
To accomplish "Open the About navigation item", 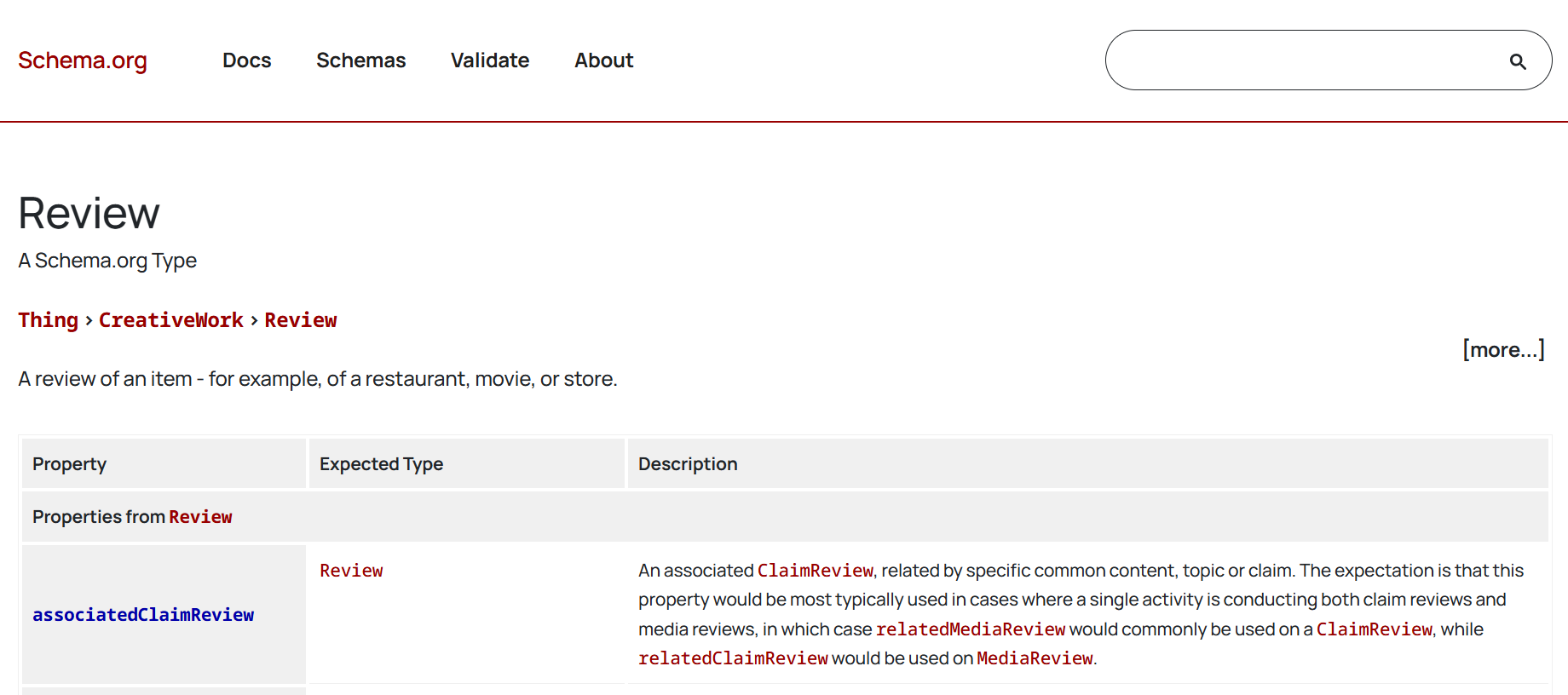I will coord(603,60).
